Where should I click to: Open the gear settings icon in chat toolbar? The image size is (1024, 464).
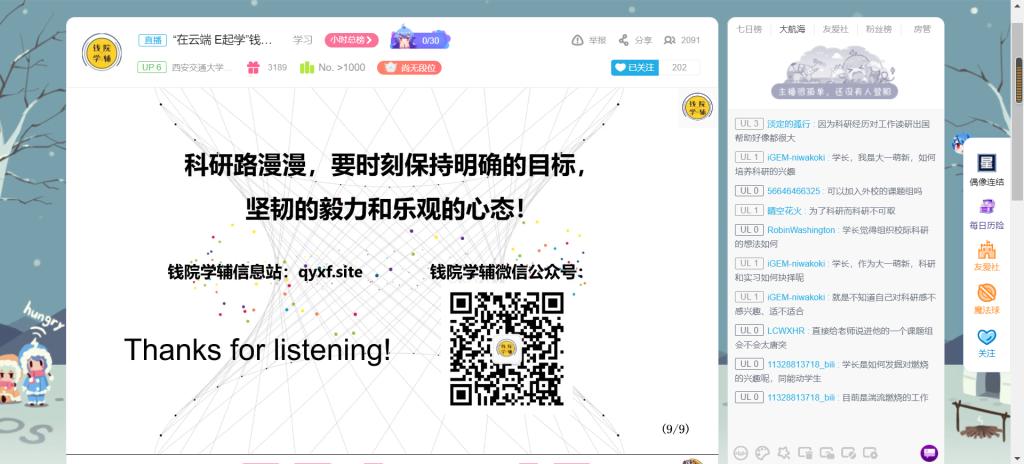(784, 452)
